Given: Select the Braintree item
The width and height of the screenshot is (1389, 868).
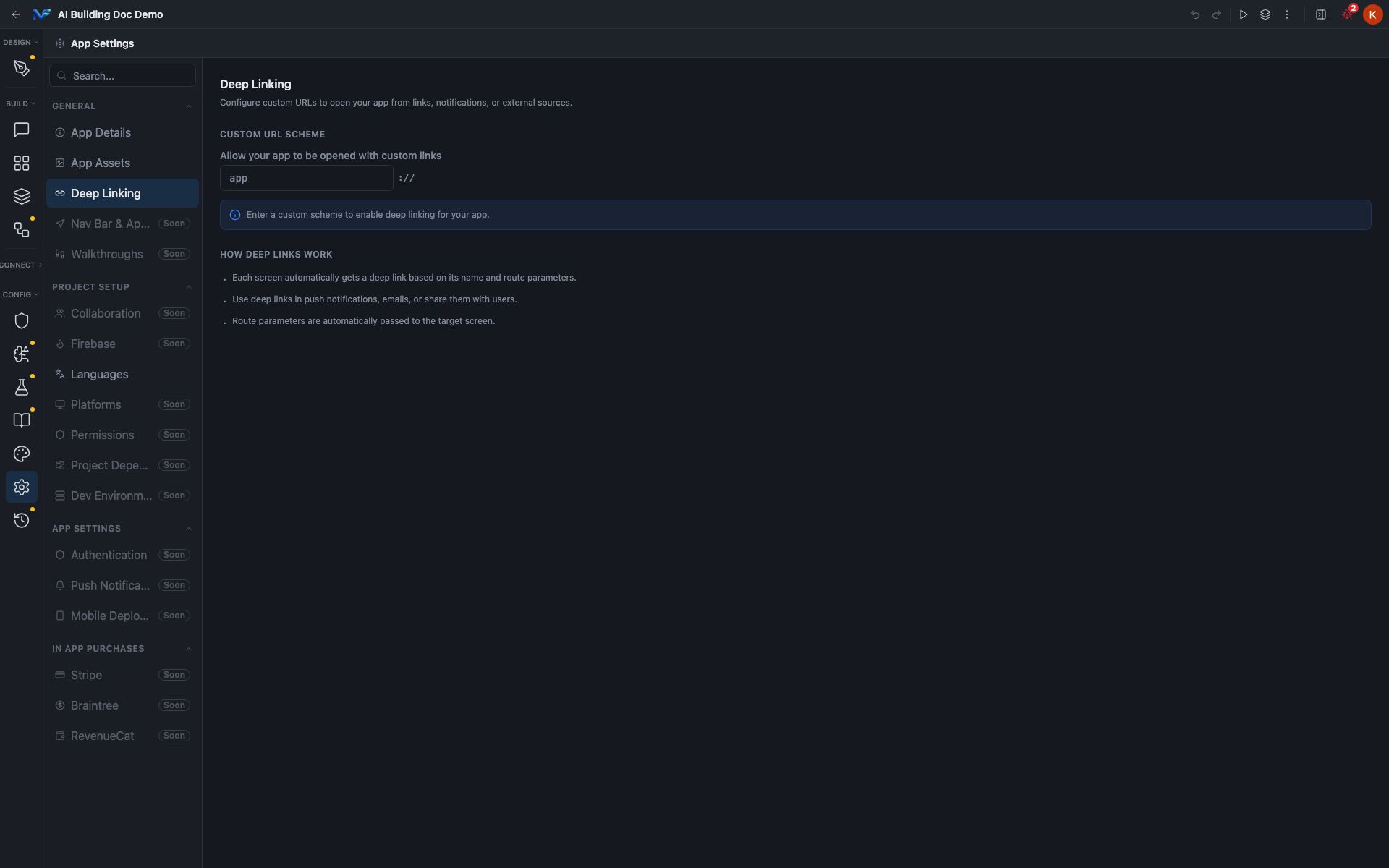Looking at the screenshot, I should pyautogui.click(x=122, y=706).
